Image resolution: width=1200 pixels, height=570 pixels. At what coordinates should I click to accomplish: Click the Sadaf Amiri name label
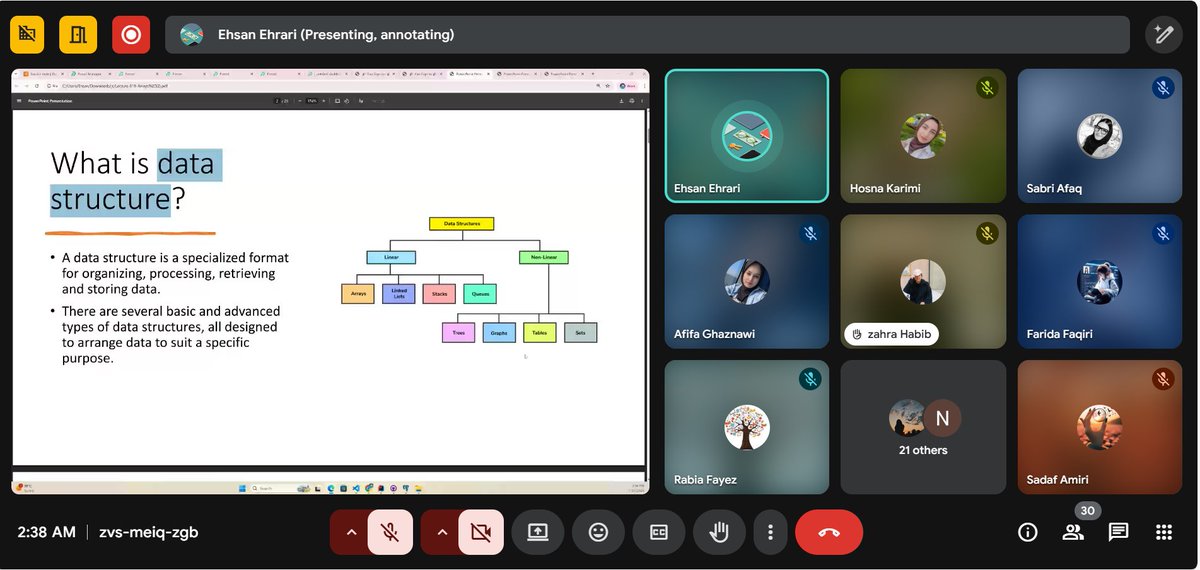click(1059, 480)
